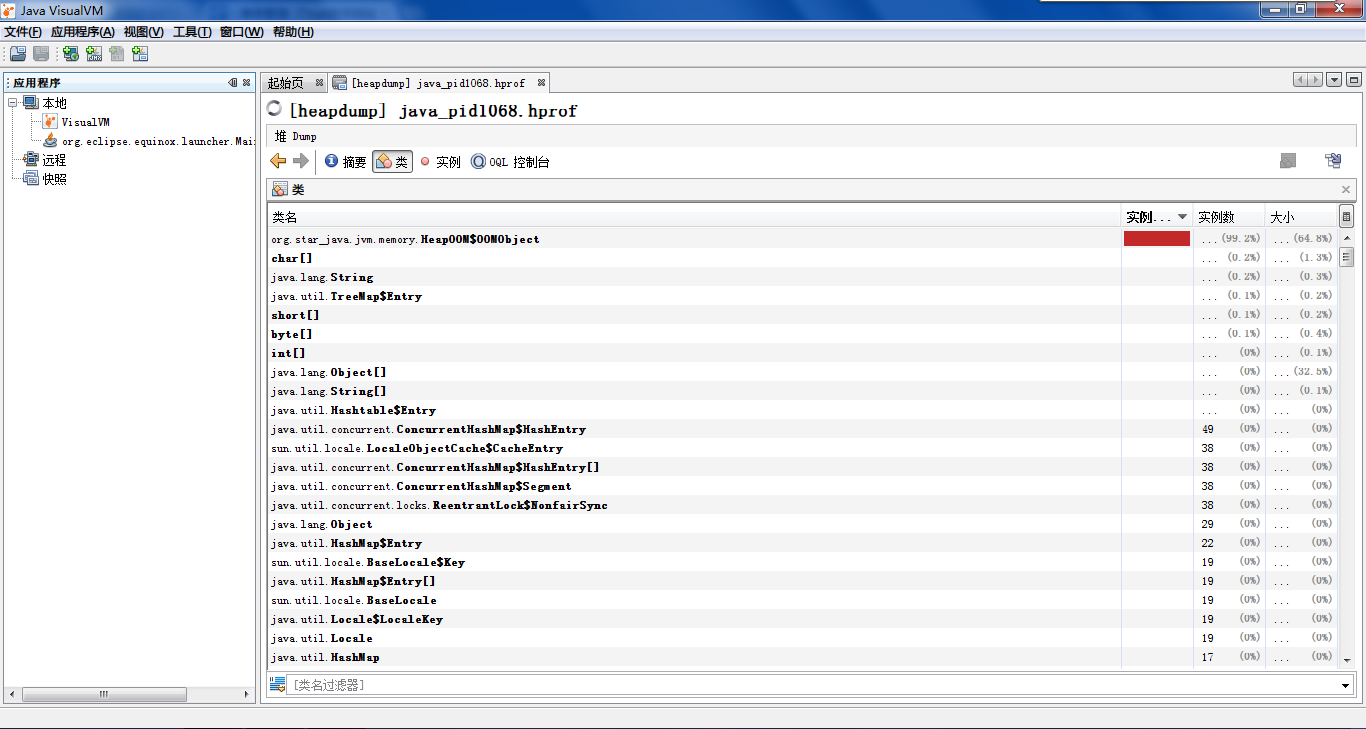Select the ReentrantLock$NonfairSync row
The image size is (1366, 729).
(803, 505)
